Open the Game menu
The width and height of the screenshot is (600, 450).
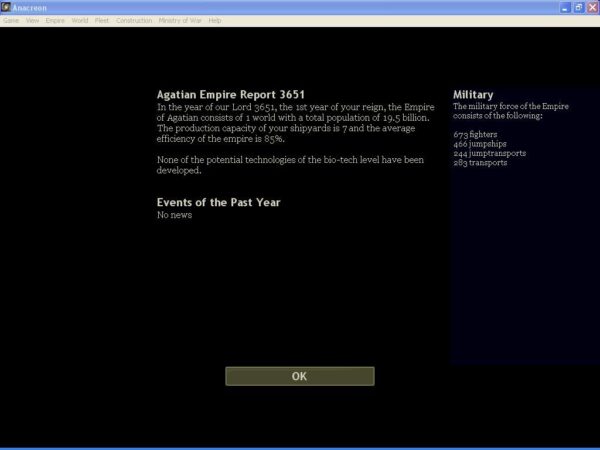click(x=11, y=20)
